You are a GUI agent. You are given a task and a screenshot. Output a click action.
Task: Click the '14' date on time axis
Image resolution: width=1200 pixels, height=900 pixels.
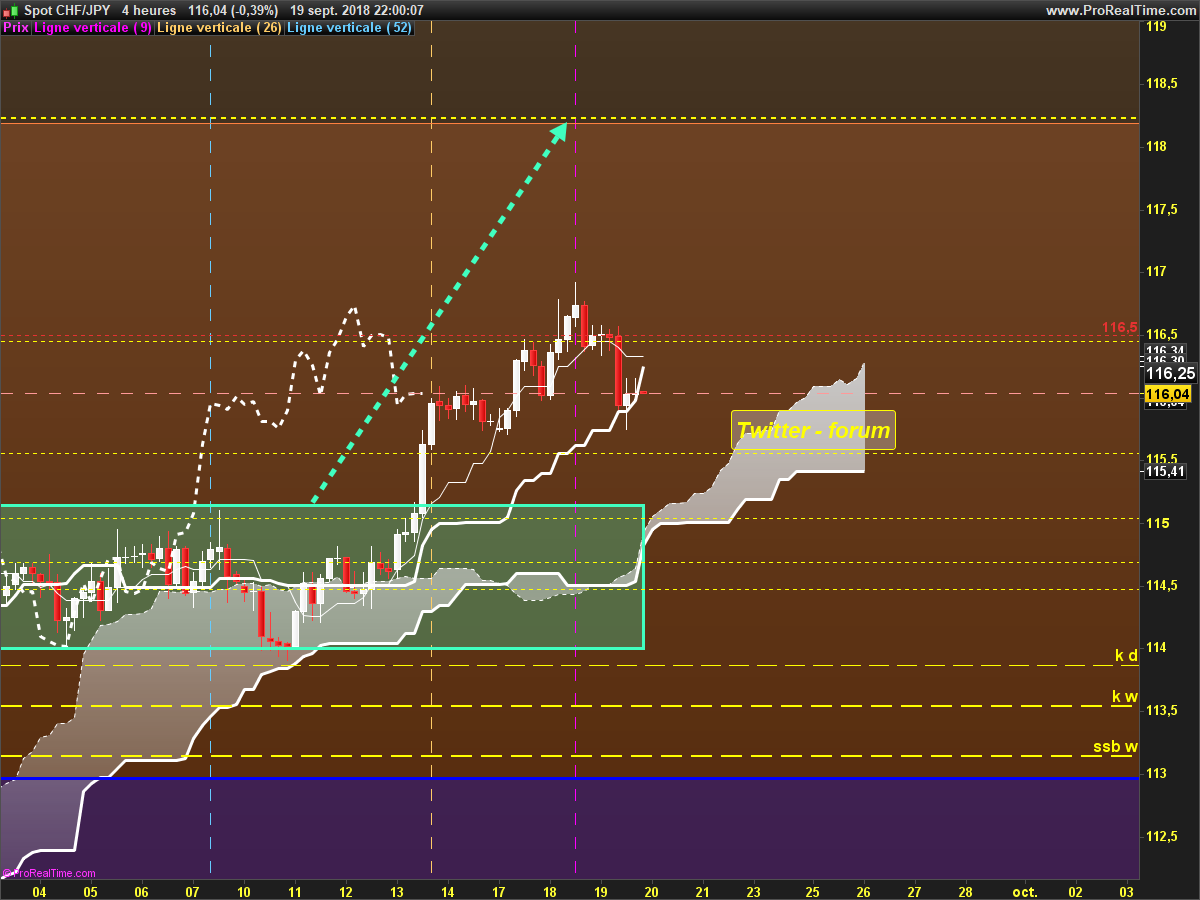[447, 891]
